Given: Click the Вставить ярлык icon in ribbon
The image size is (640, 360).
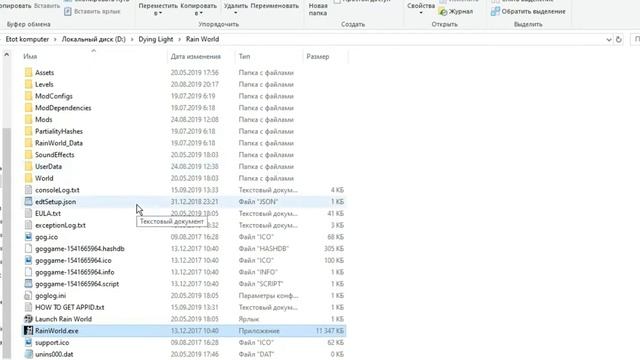Looking at the screenshot, I should pyautogui.click(x=68, y=11).
